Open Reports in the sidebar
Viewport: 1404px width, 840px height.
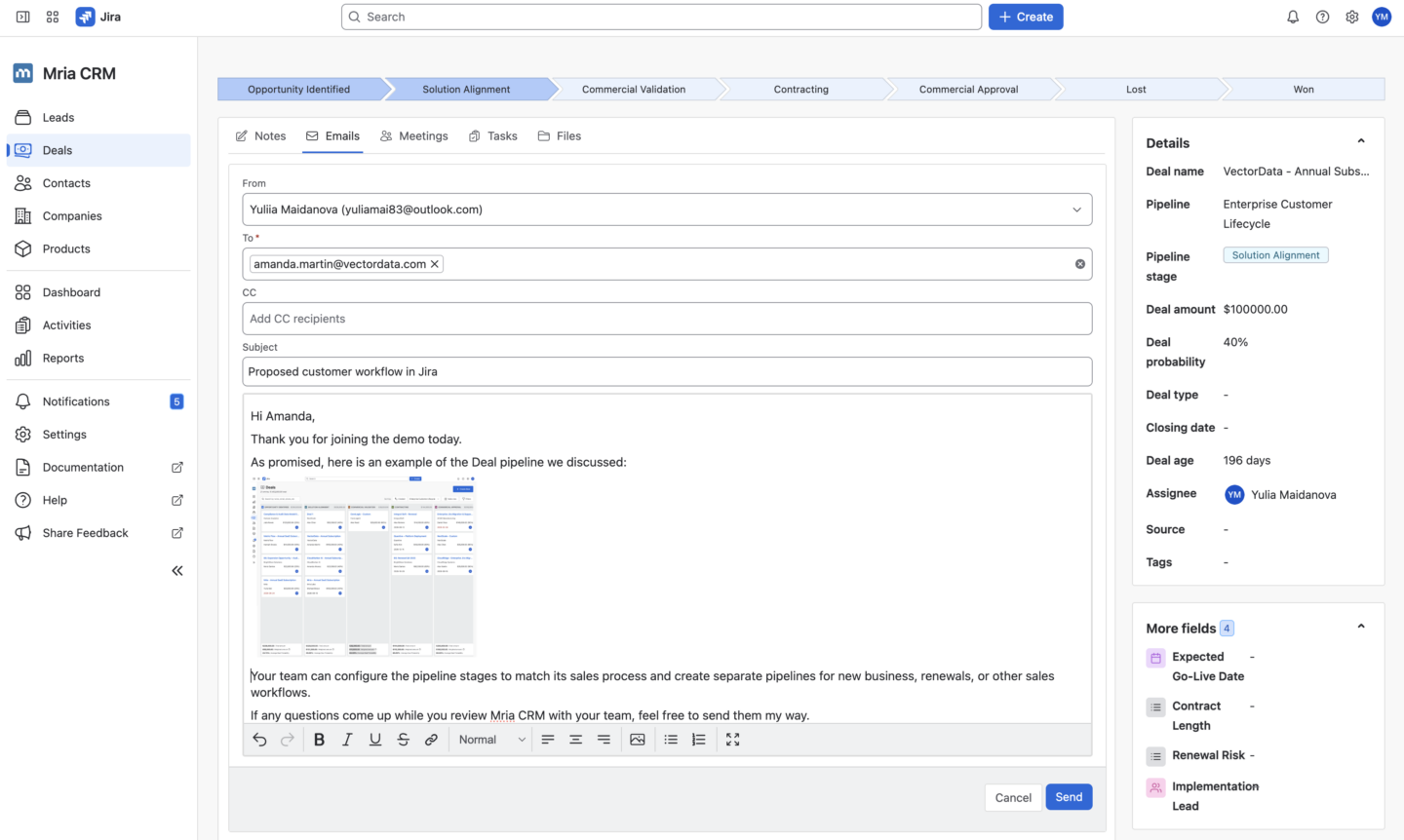(x=98, y=359)
